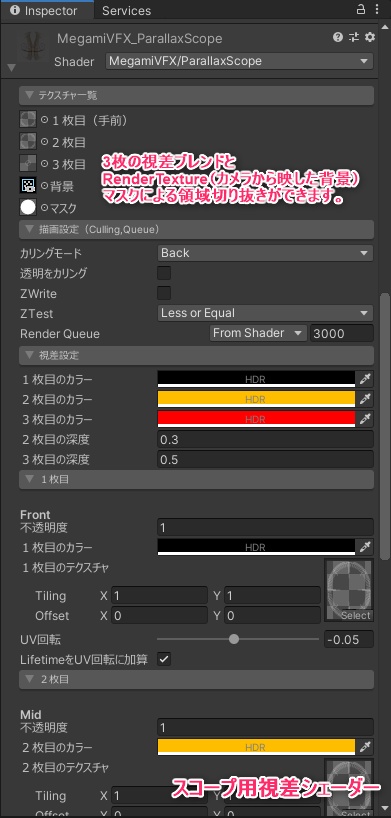Click the Inspector vertical scrollbar
The width and height of the screenshot is (391, 818).
[385, 426]
